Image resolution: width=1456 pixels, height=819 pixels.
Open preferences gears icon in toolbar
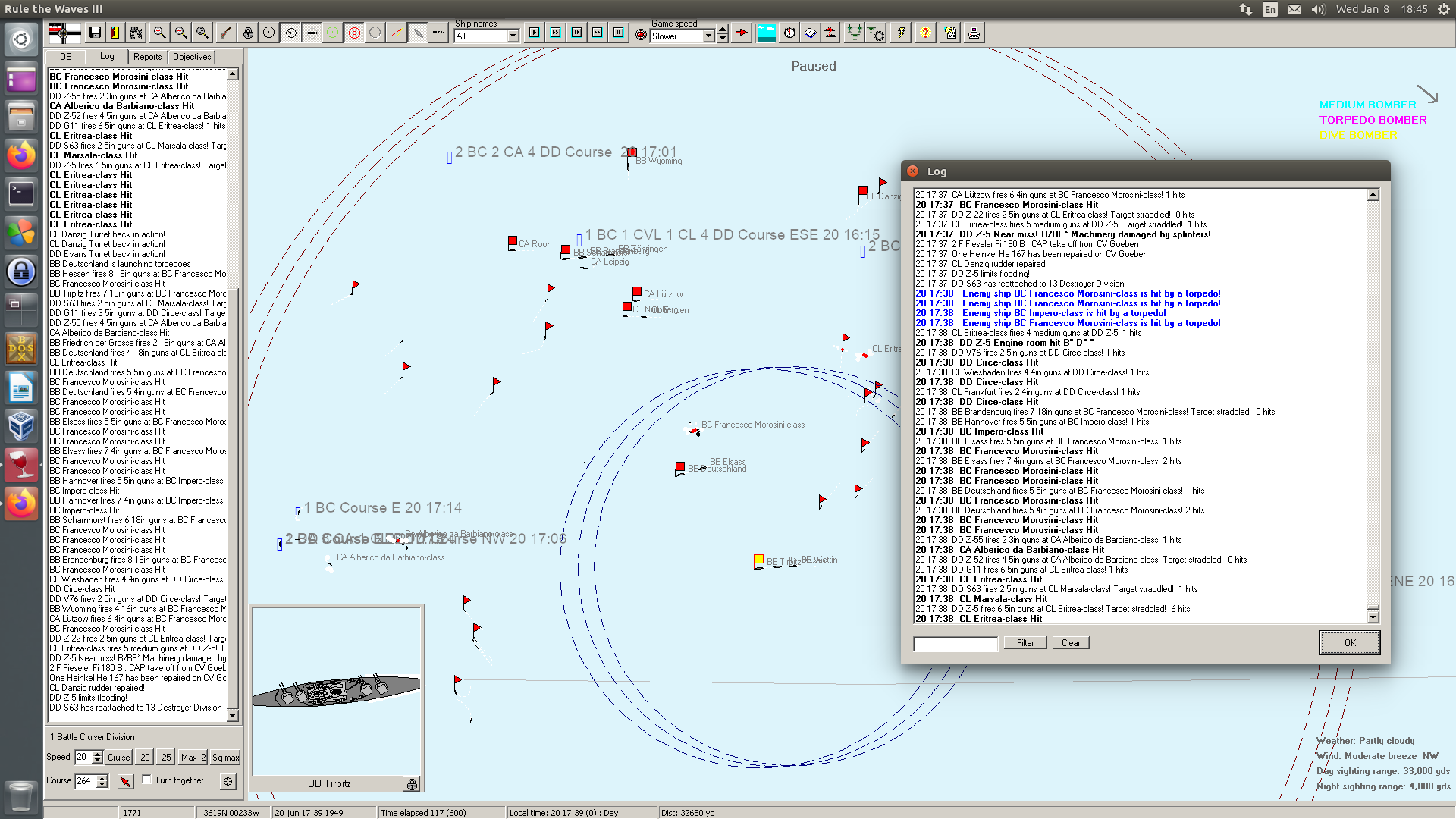coord(136,33)
